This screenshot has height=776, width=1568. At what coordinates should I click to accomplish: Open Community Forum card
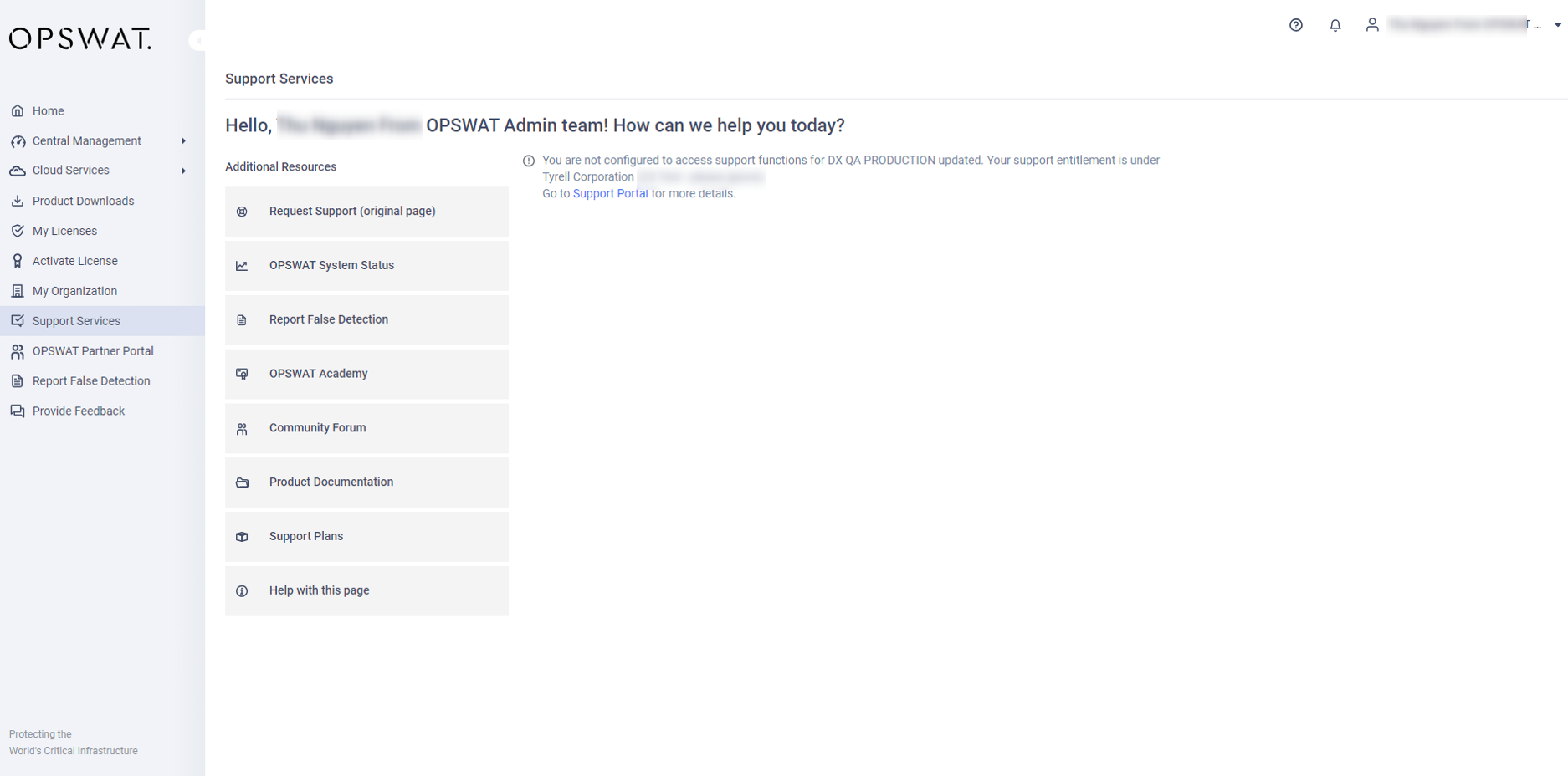(x=366, y=428)
